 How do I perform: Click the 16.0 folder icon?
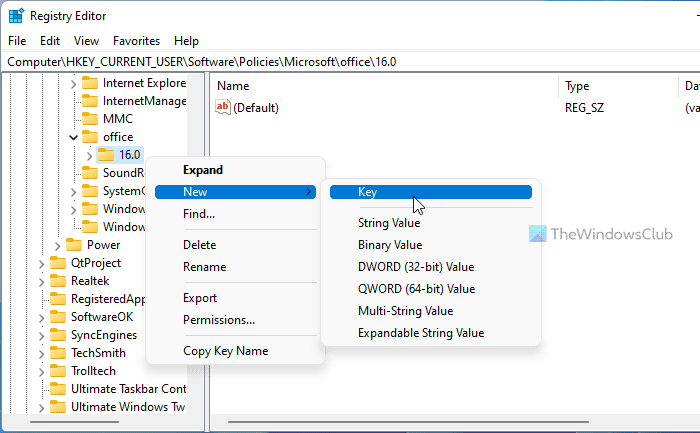(x=106, y=154)
